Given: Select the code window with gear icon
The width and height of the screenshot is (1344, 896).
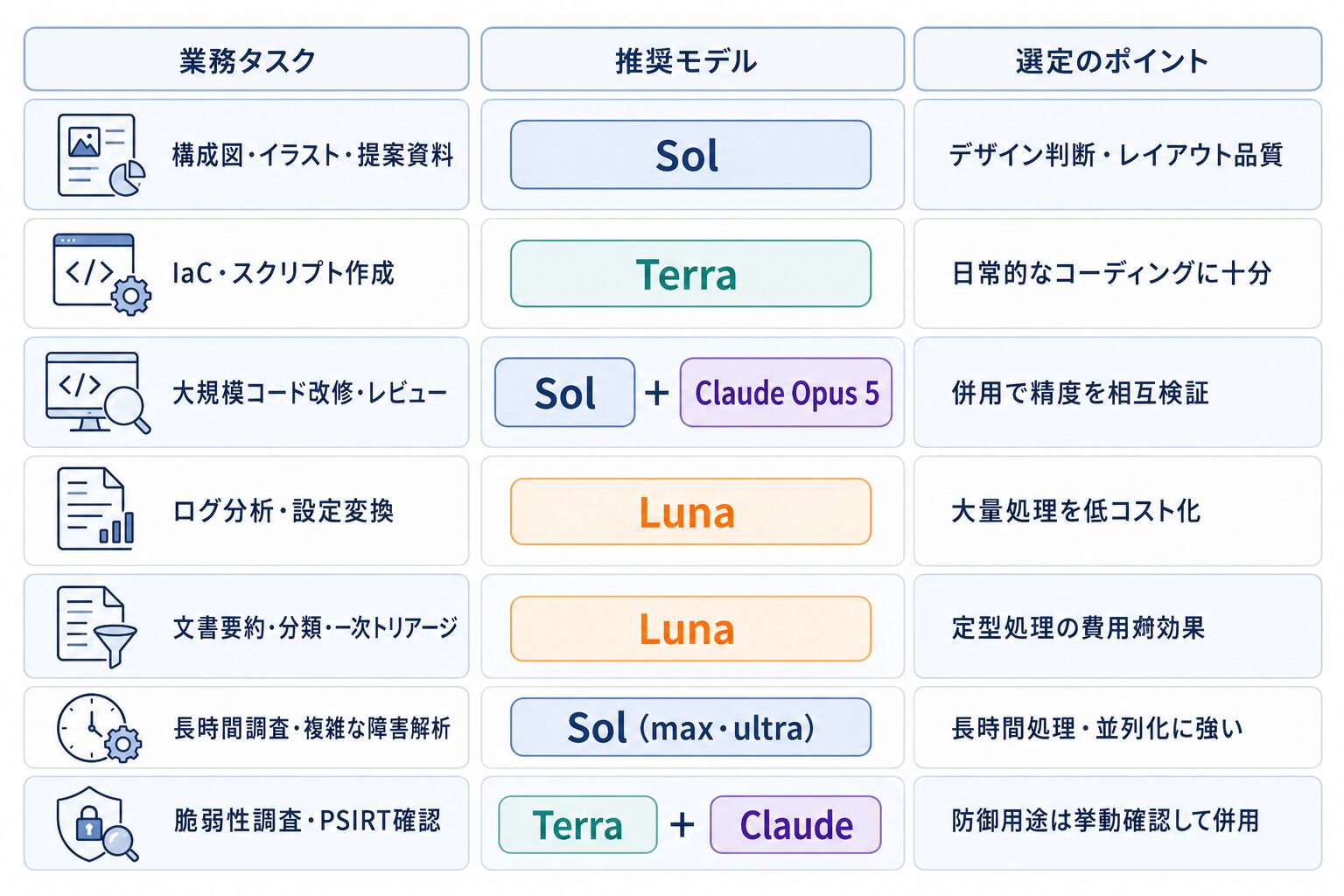Looking at the screenshot, I should pos(101,274).
